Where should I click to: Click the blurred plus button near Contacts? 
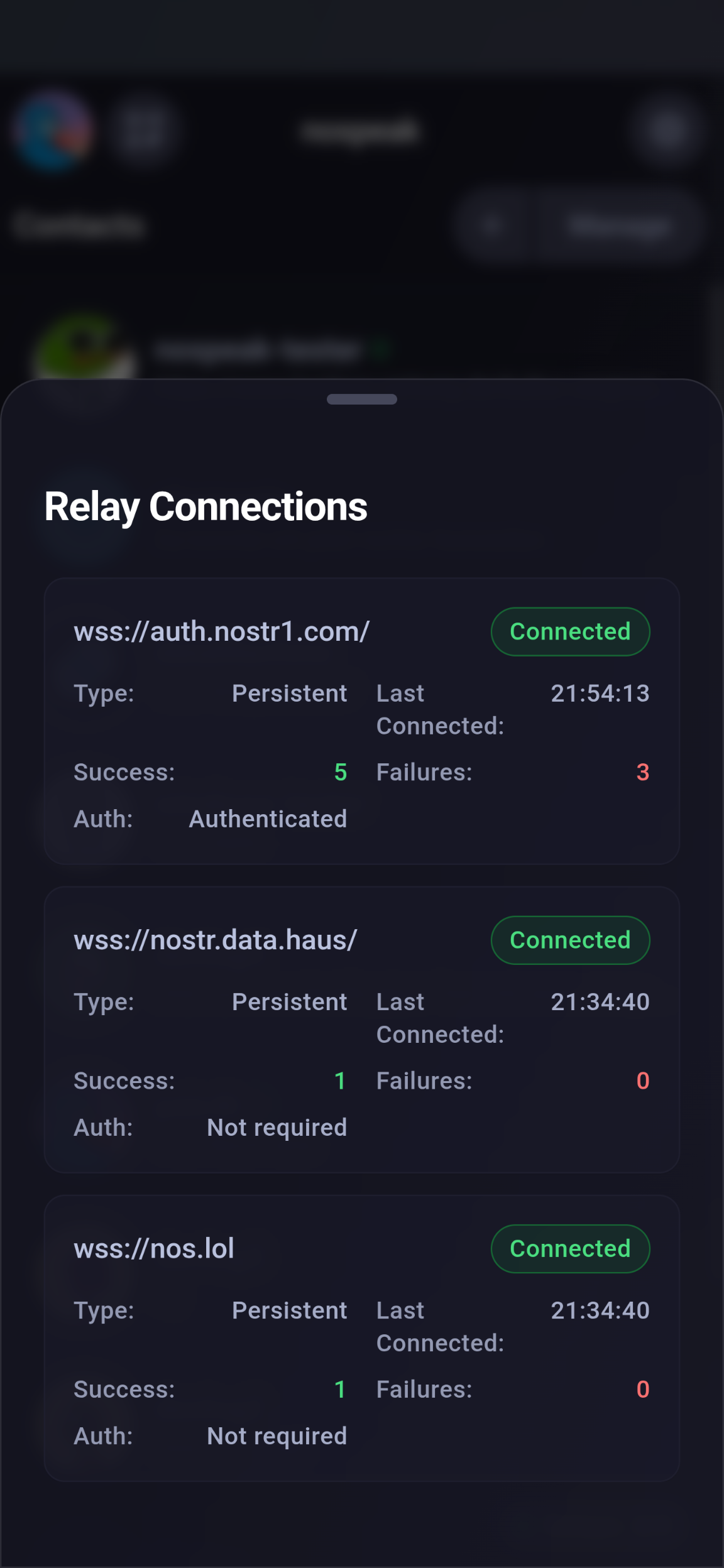(492, 225)
